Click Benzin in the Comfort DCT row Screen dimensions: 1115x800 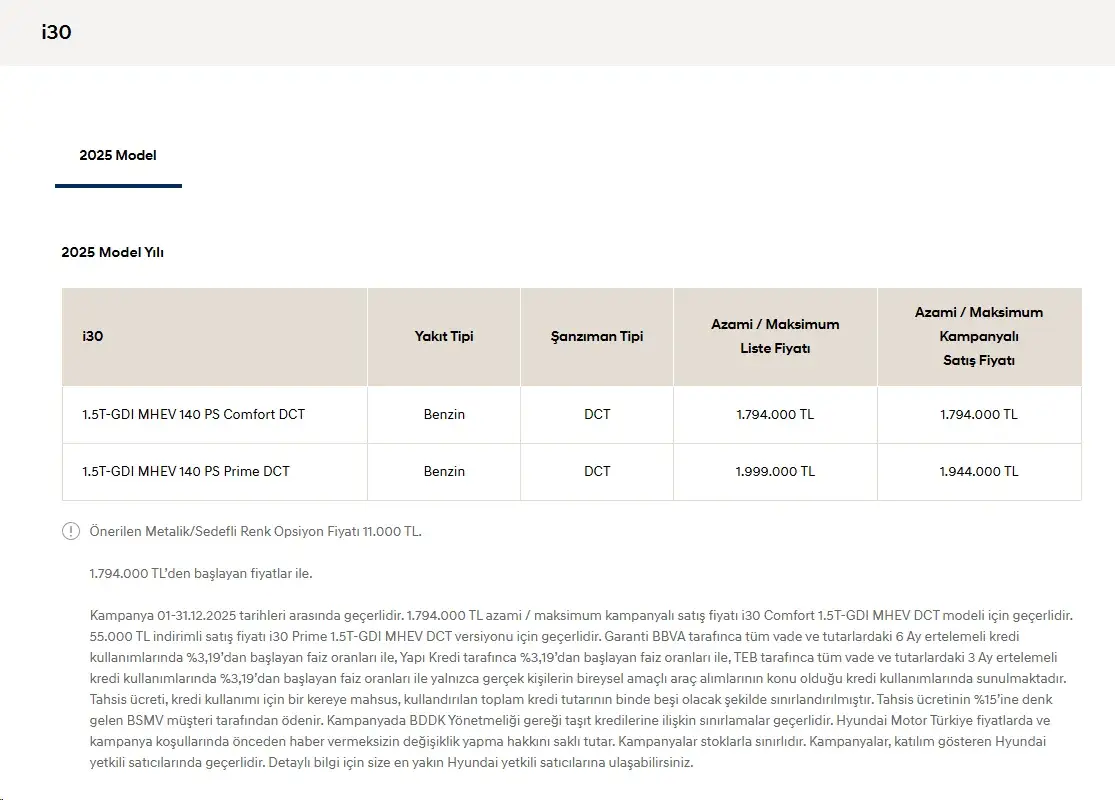click(x=444, y=415)
